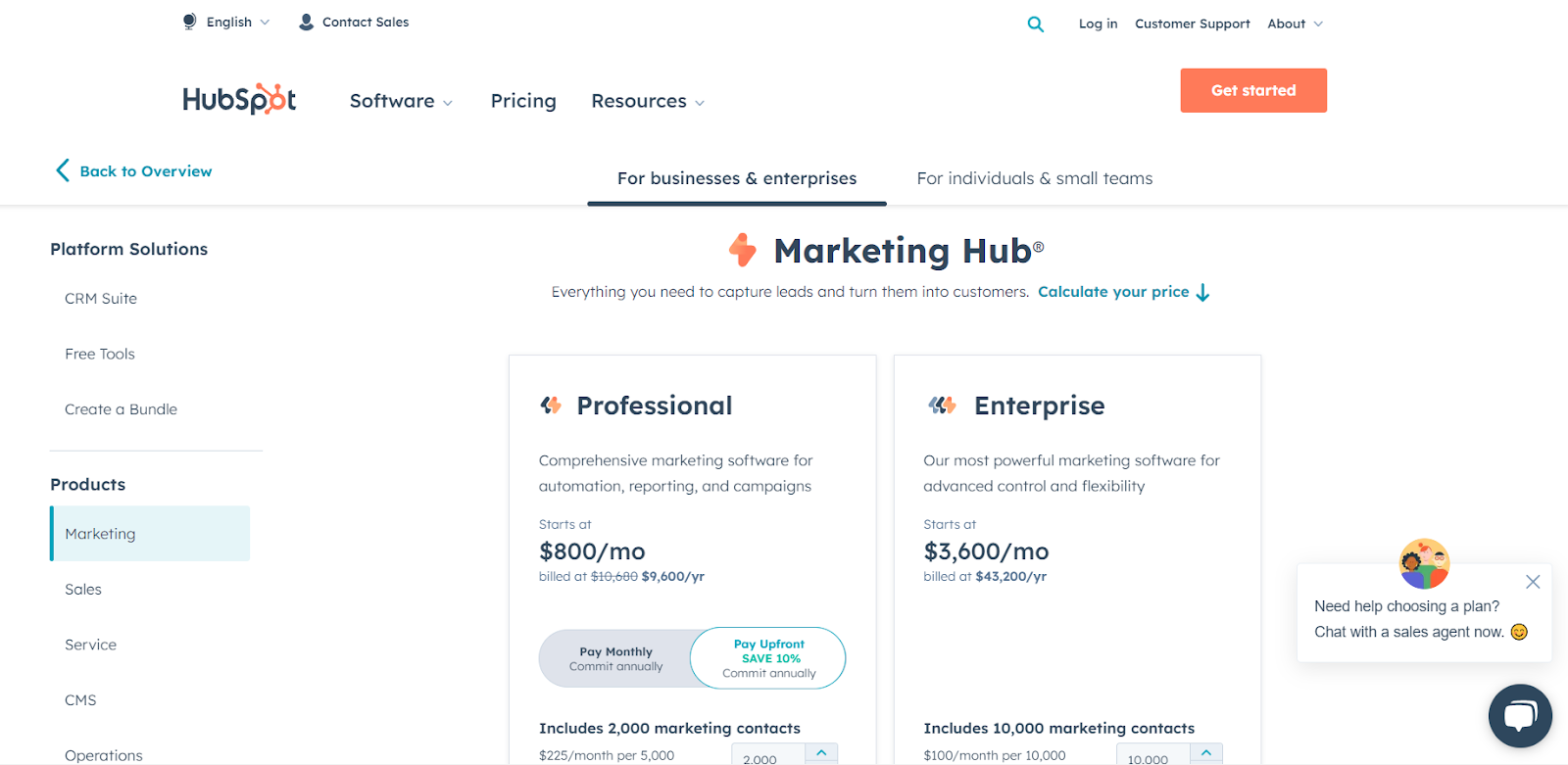Click Back to Overview link
Viewport: 1568px width, 765px height.
click(x=146, y=171)
